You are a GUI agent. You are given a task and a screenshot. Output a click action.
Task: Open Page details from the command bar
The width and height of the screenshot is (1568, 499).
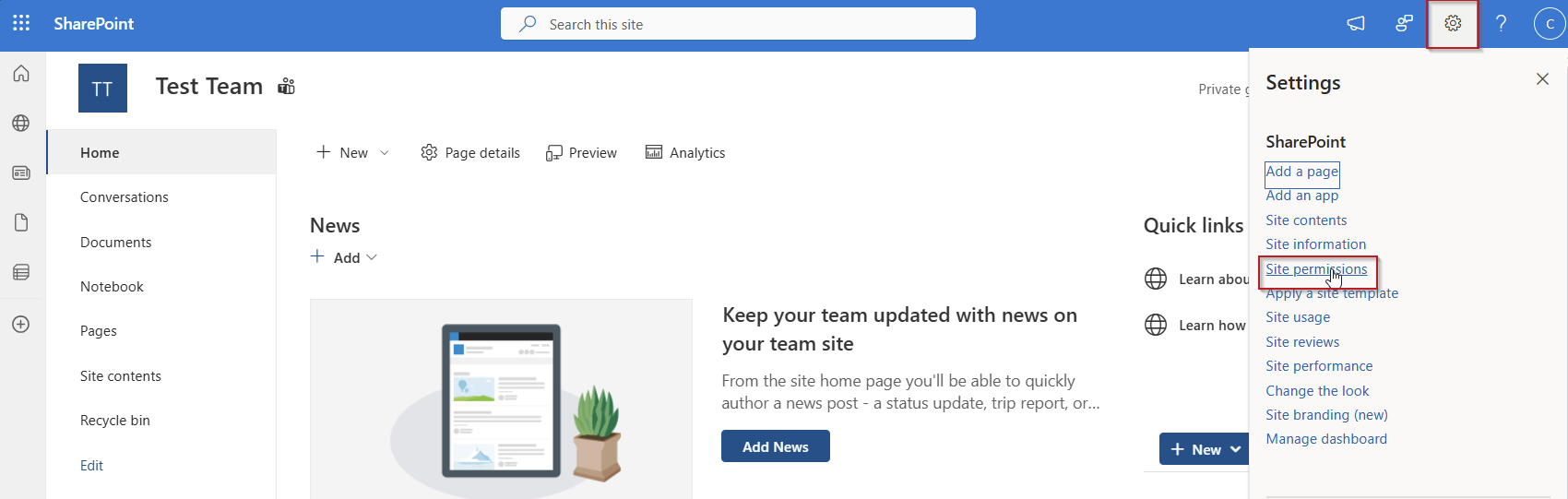click(x=470, y=153)
